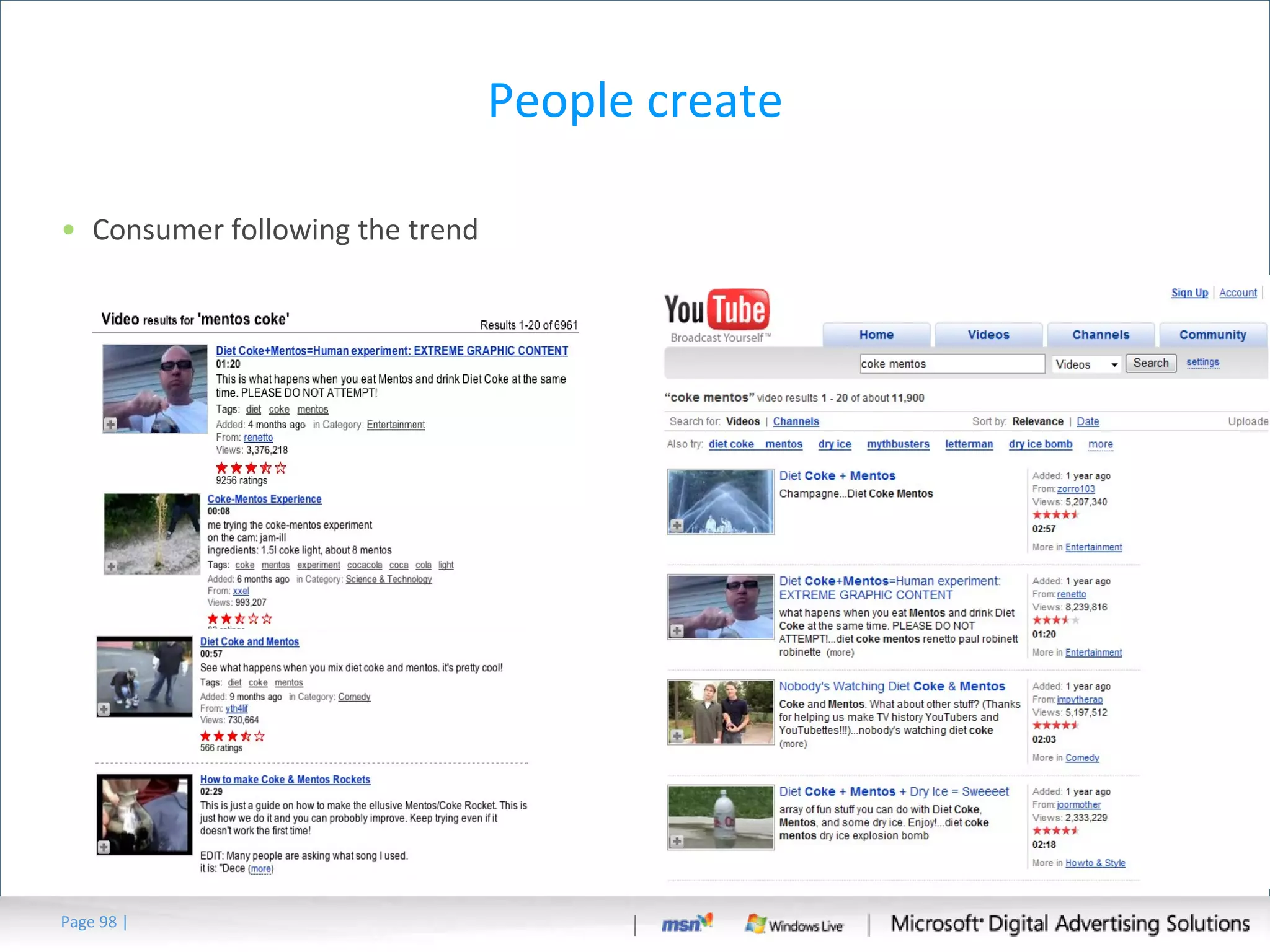Open 'Diet Coke and Mentos' left result title

pos(249,642)
